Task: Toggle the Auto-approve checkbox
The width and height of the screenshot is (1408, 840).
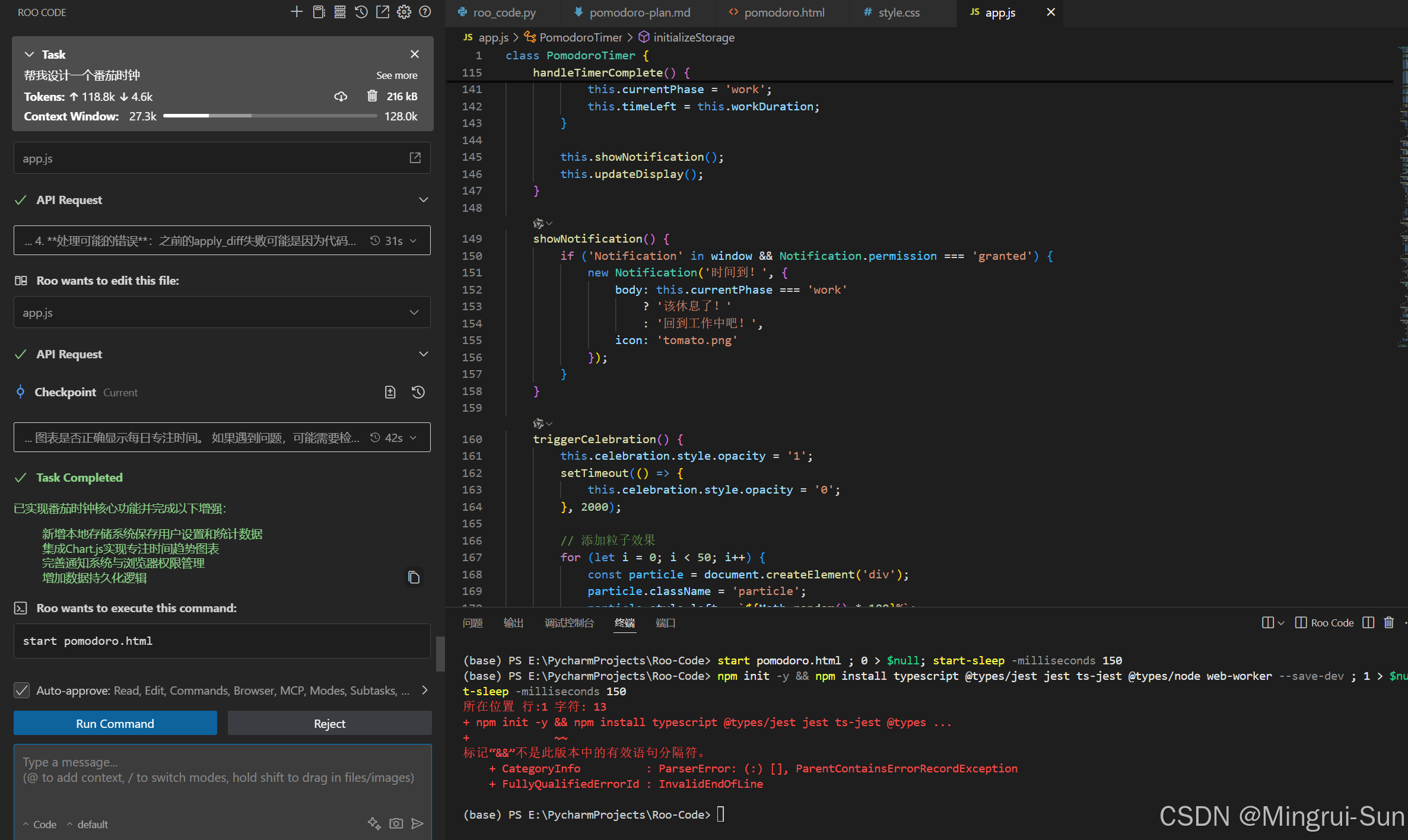Action: click(x=22, y=691)
